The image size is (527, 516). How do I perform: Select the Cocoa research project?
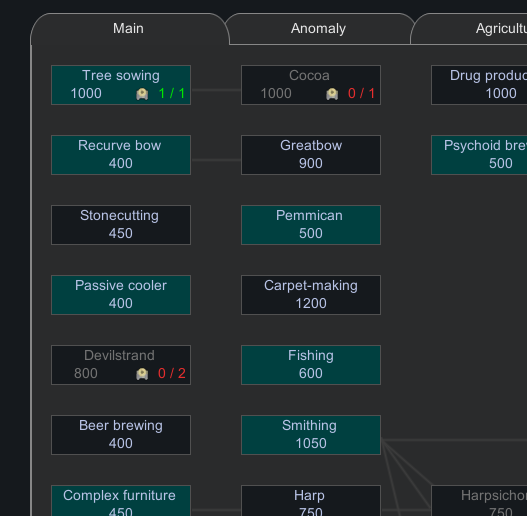(311, 85)
